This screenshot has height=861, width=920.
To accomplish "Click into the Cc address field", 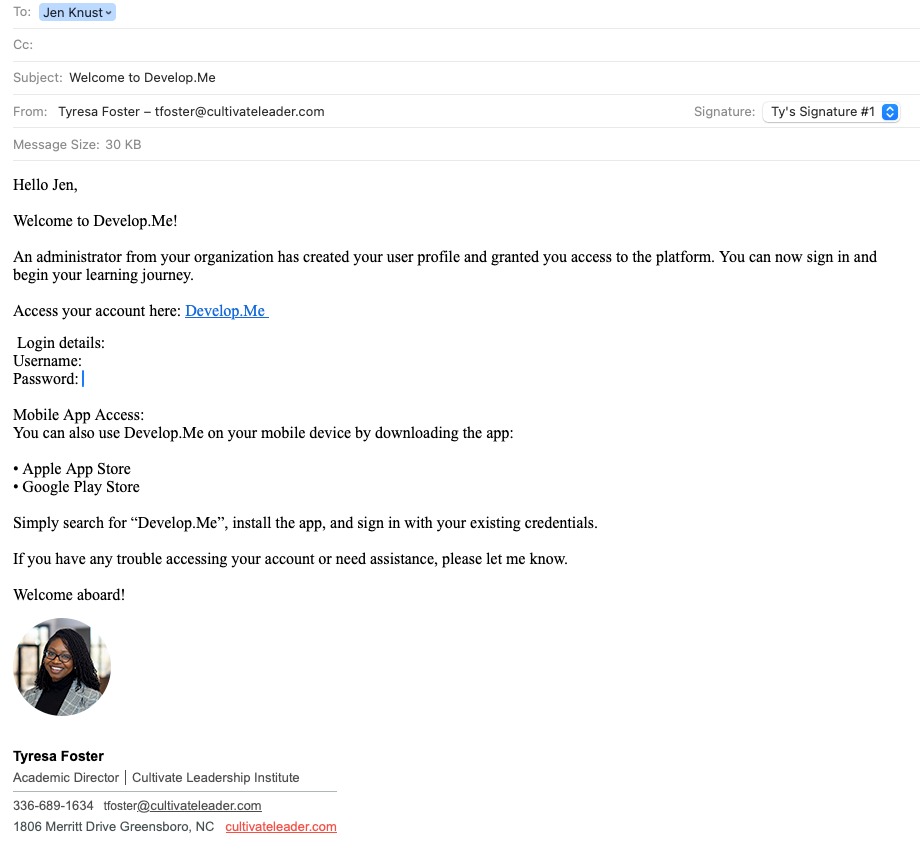I will click(x=400, y=45).
